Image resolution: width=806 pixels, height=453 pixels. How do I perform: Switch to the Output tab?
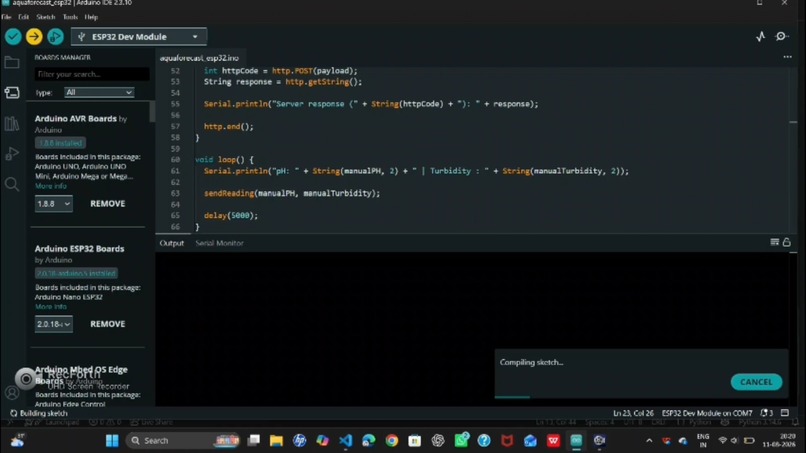point(172,243)
